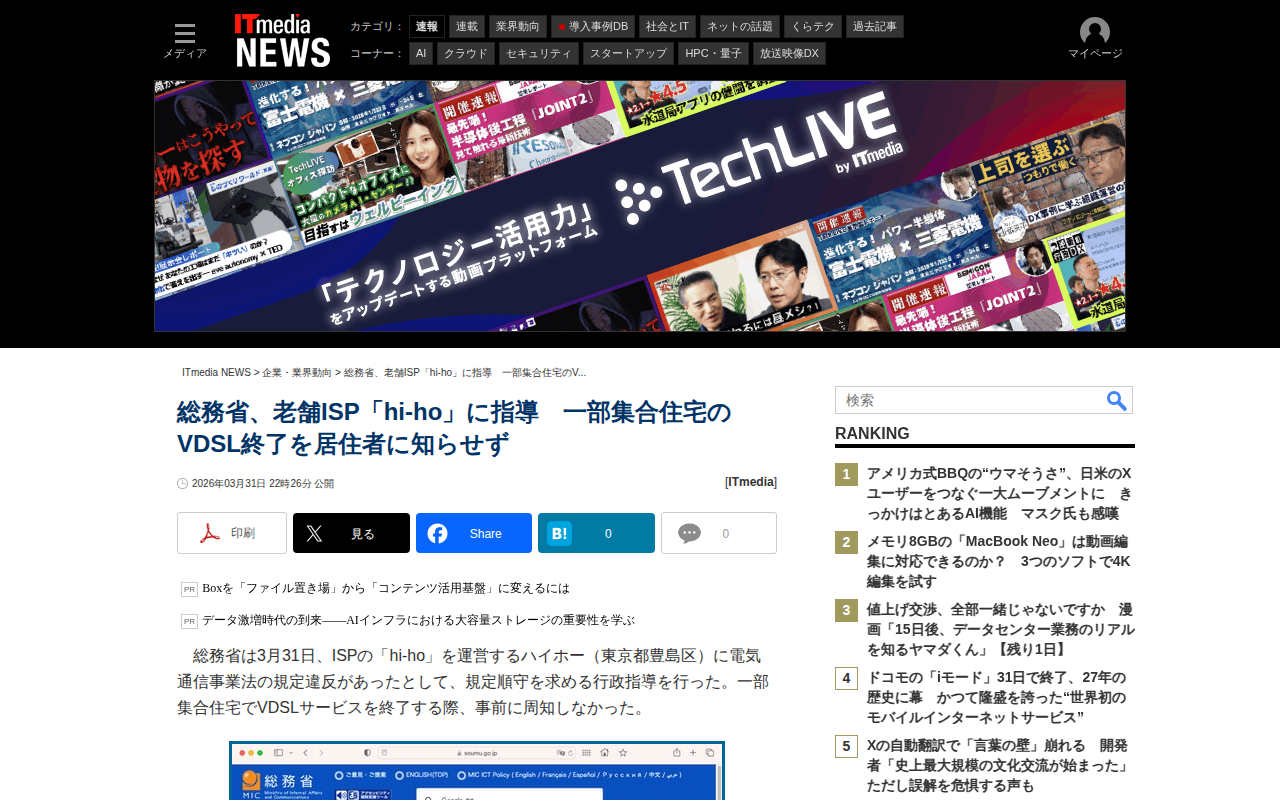Click the [ITmedia] byline link
Viewport: 1280px width, 800px height.
click(x=751, y=482)
